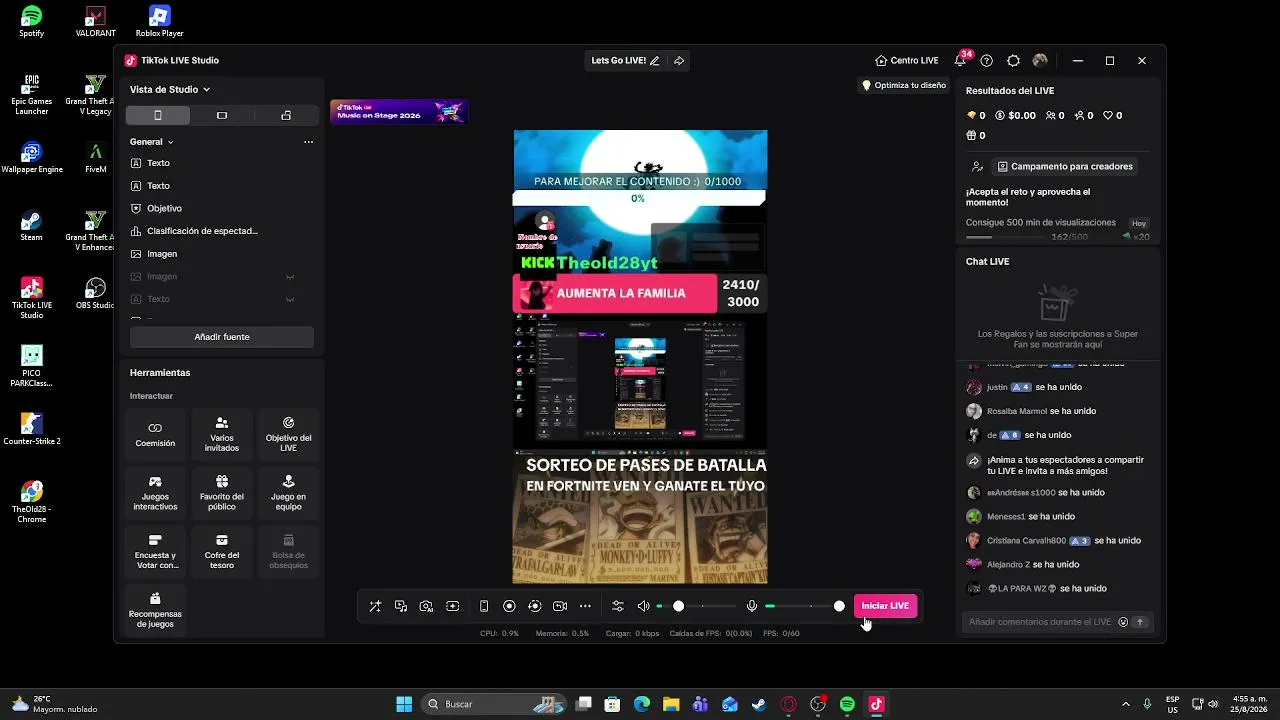Open the Juego en equipo tool
Image resolution: width=1280 pixels, height=720 pixels.
point(289,494)
